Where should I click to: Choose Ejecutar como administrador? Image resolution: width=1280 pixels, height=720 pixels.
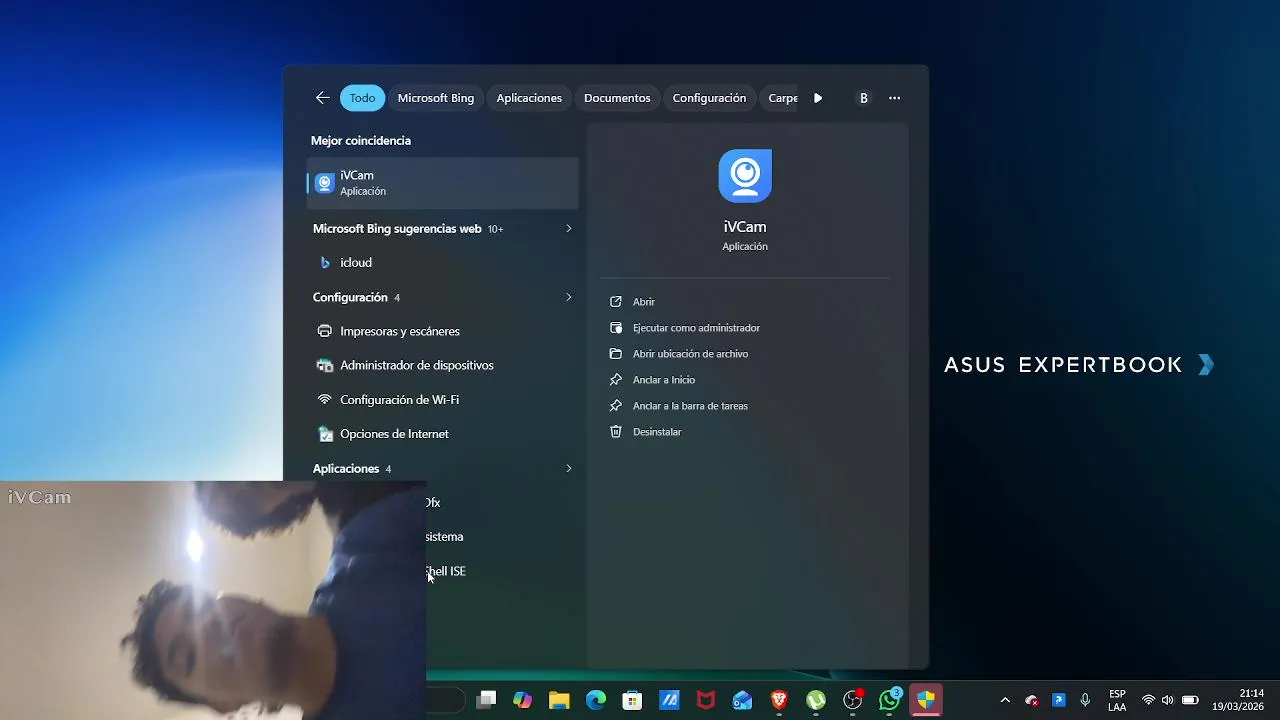(x=696, y=328)
